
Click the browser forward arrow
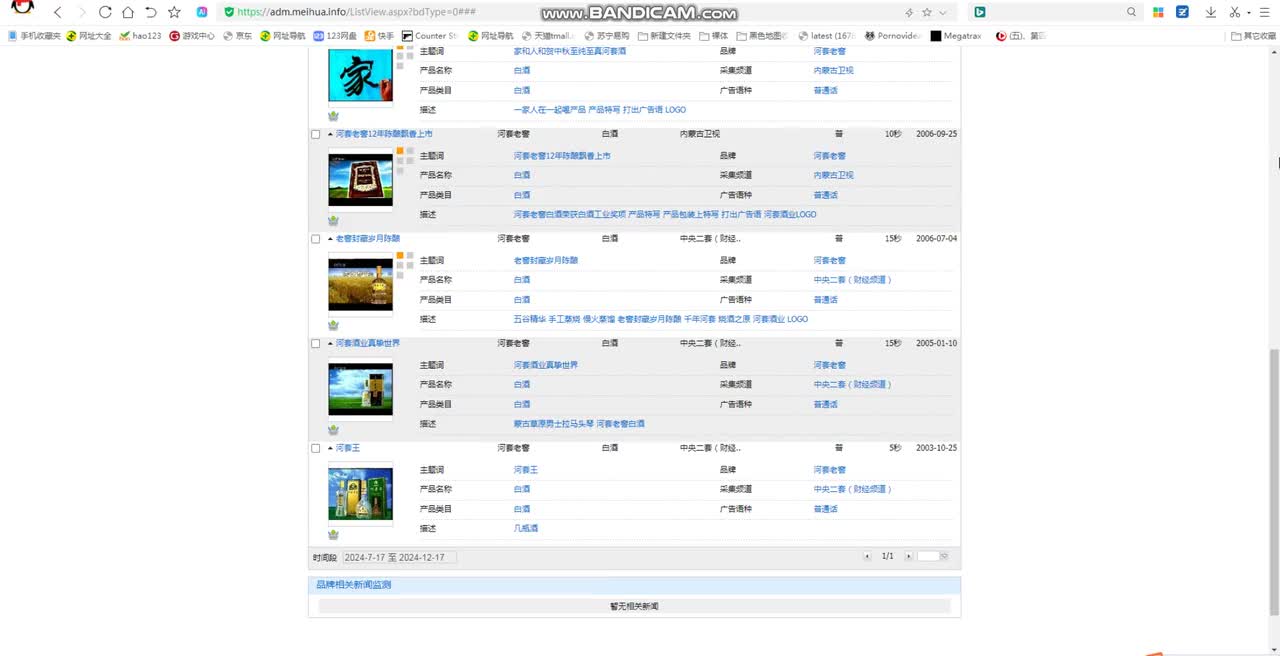[x=81, y=12]
